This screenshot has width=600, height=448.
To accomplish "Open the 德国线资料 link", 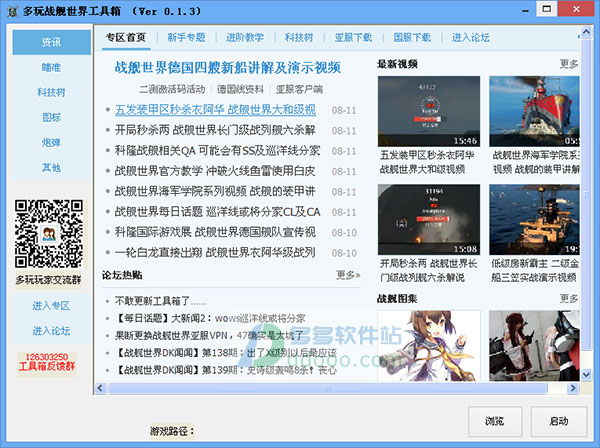I will coord(240,90).
